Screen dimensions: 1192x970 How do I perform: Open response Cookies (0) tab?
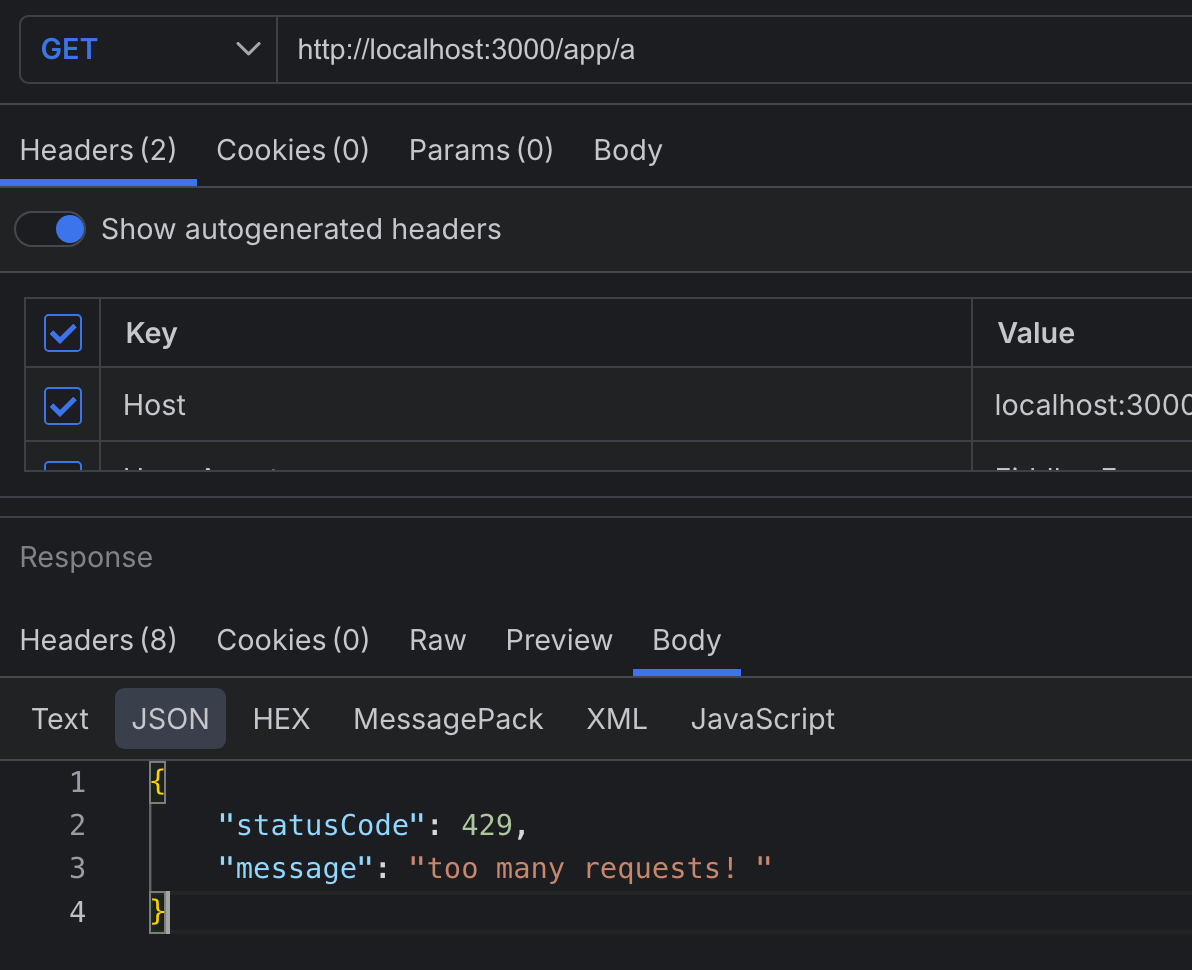[292, 640]
